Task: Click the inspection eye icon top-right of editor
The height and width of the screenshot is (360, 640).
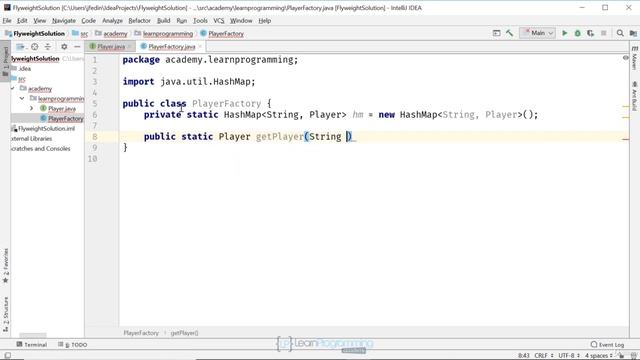Action: [x=626, y=58]
